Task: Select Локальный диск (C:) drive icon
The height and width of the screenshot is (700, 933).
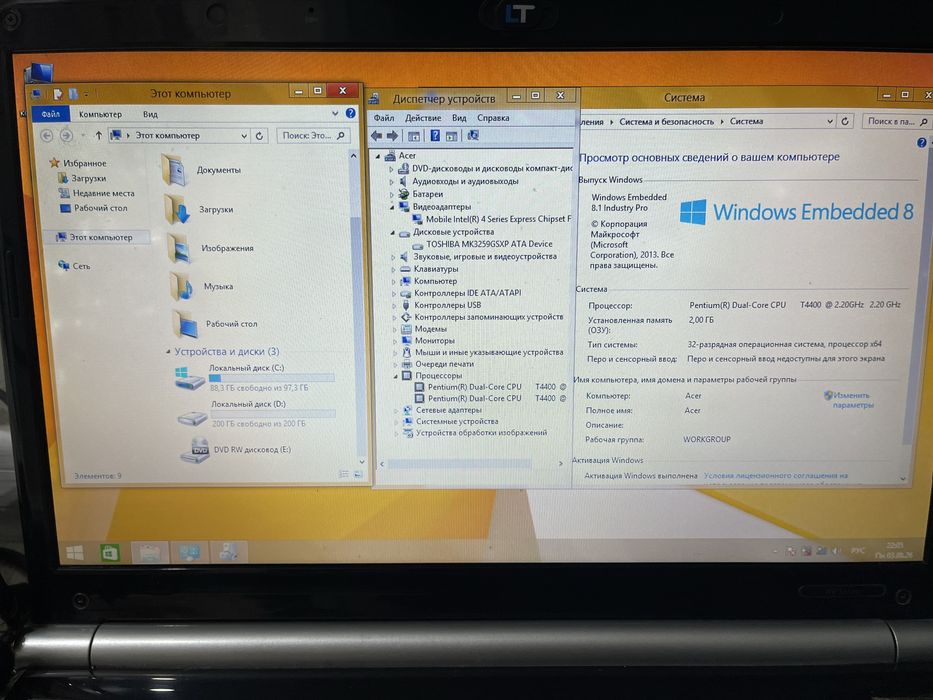Action: 190,378
